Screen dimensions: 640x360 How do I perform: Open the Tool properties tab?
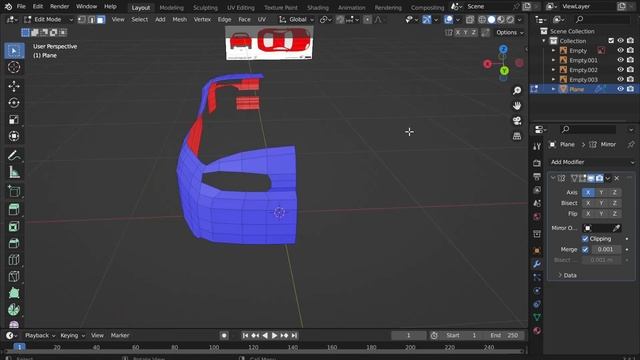point(537,146)
